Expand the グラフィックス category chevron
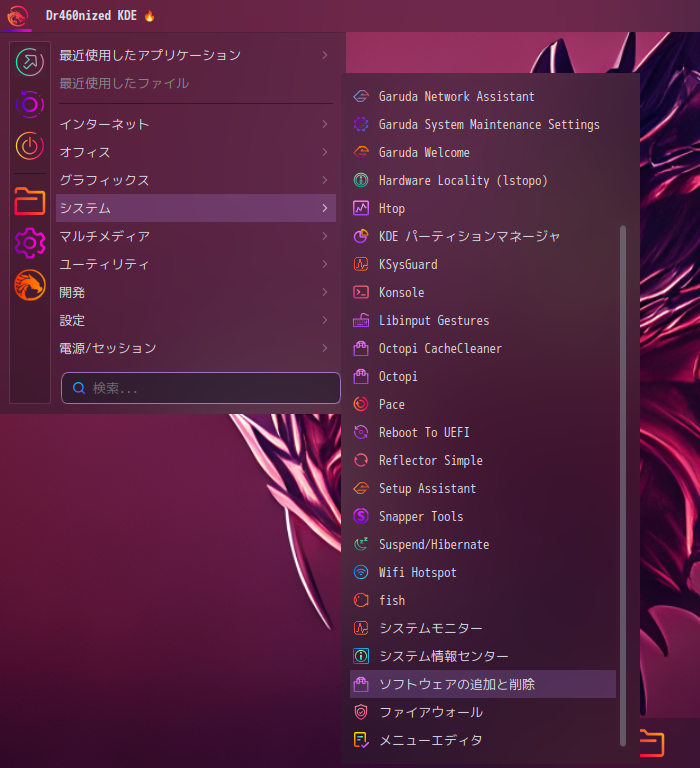700x768 pixels. (325, 180)
